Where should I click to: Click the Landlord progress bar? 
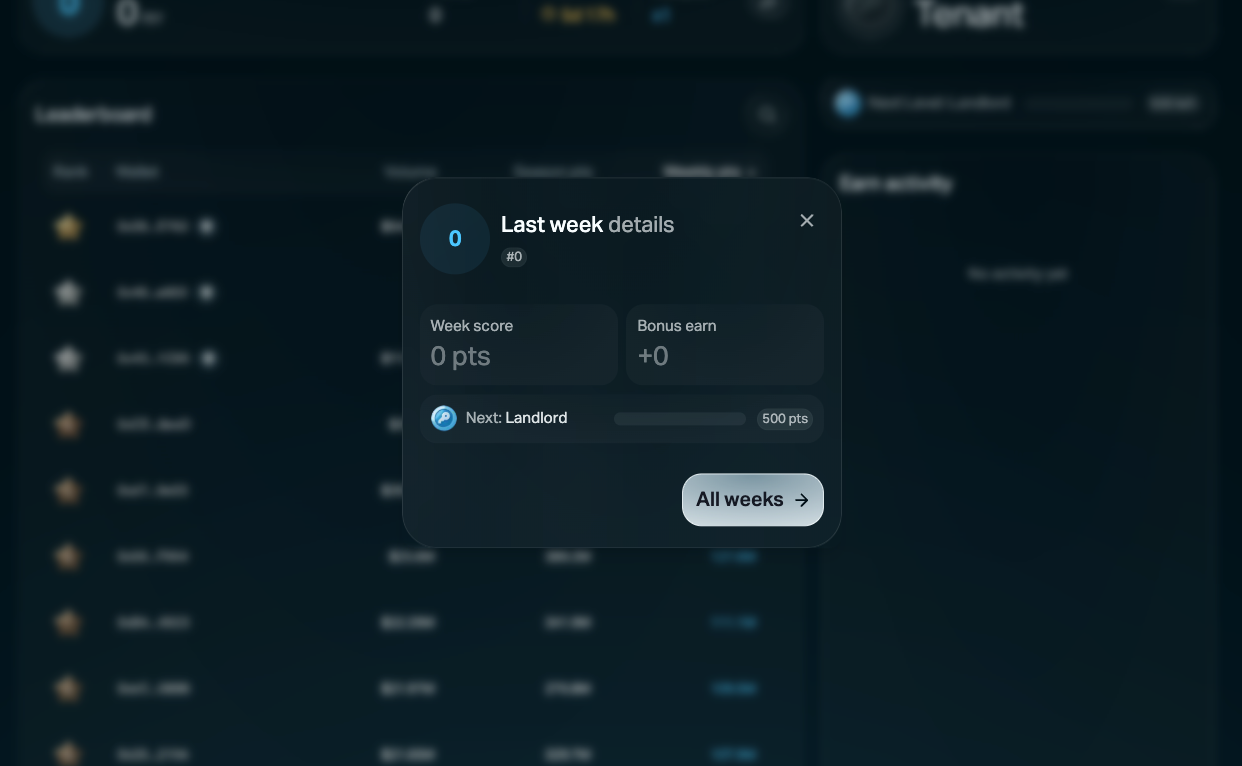(680, 419)
